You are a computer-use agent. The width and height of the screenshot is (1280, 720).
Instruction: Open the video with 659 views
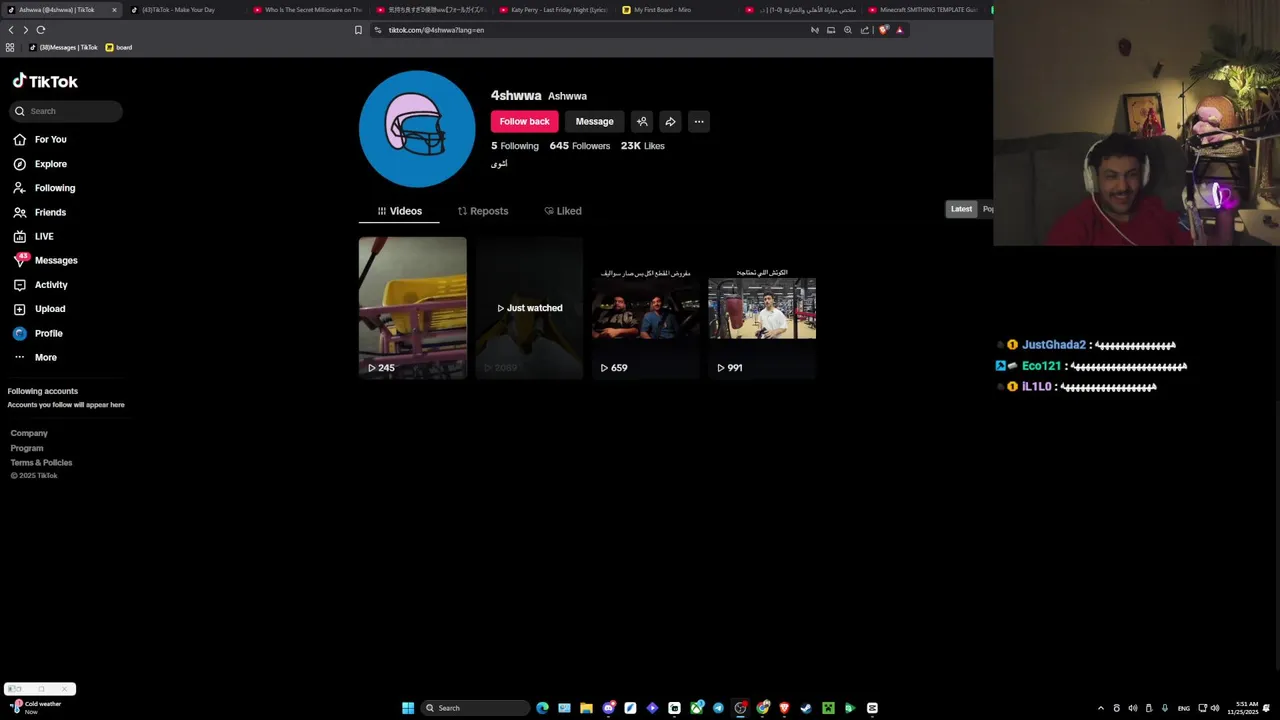(x=645, y=308)
